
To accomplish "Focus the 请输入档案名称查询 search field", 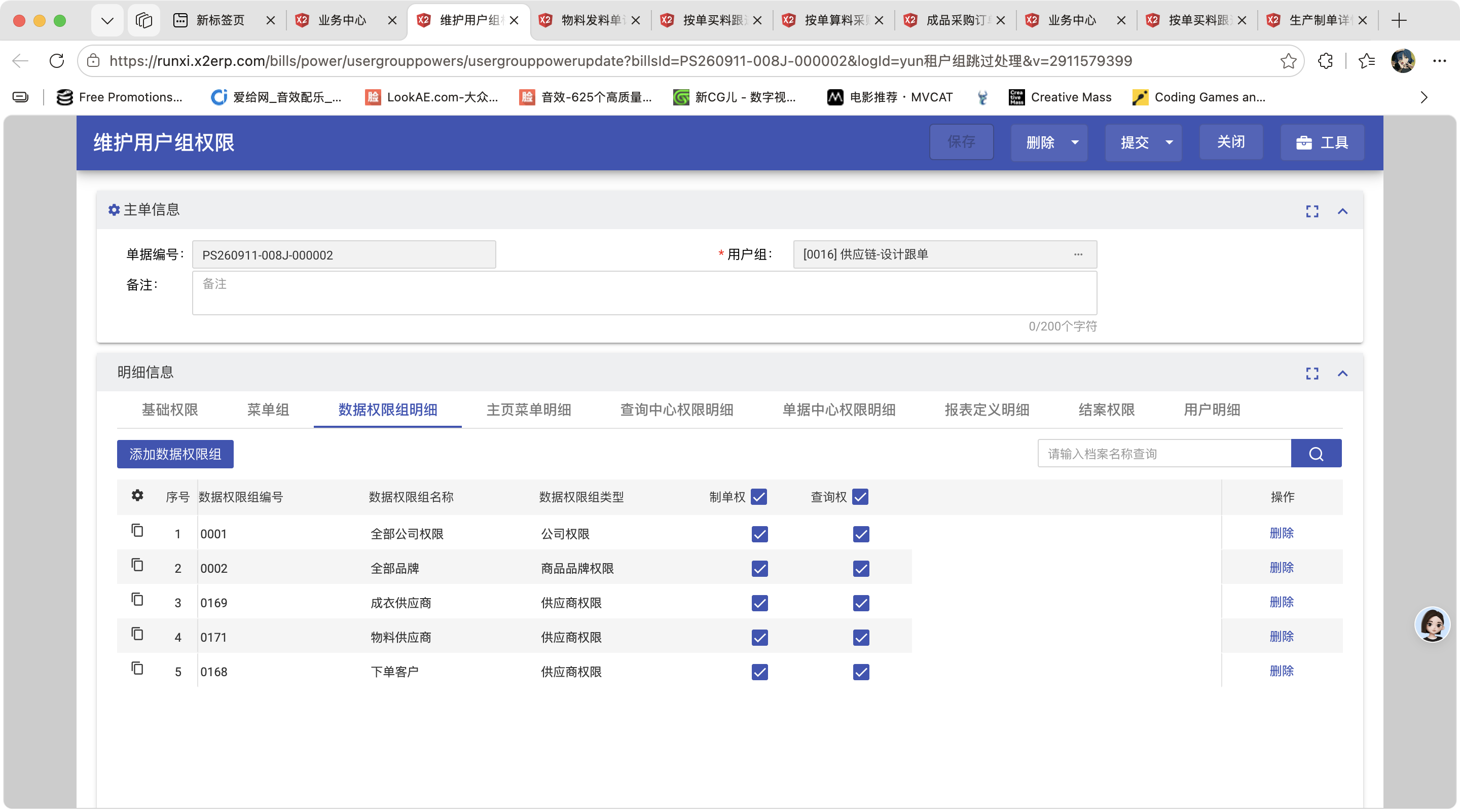I will tap(1164, 453).
